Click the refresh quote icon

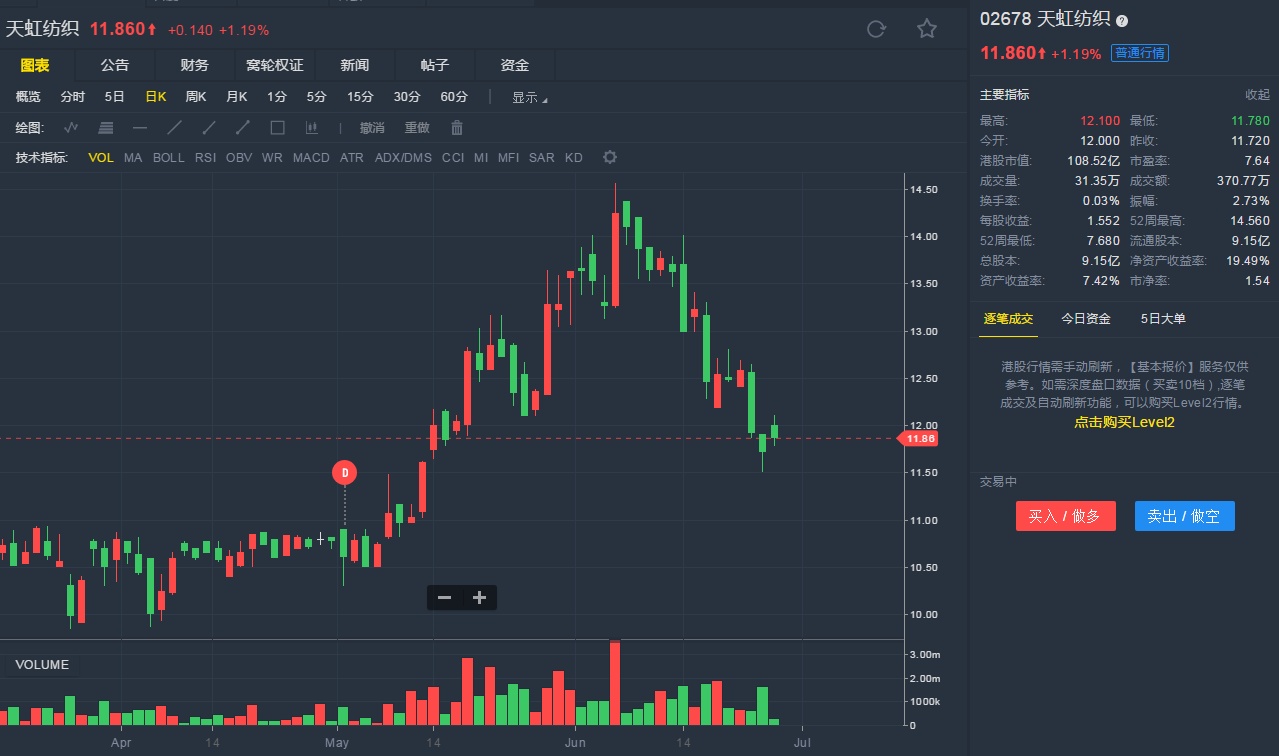point(876,29)
